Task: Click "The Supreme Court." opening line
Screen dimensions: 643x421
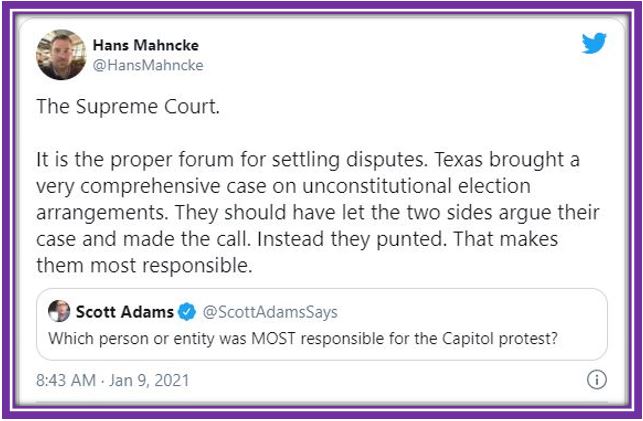Action: point(128,107)
